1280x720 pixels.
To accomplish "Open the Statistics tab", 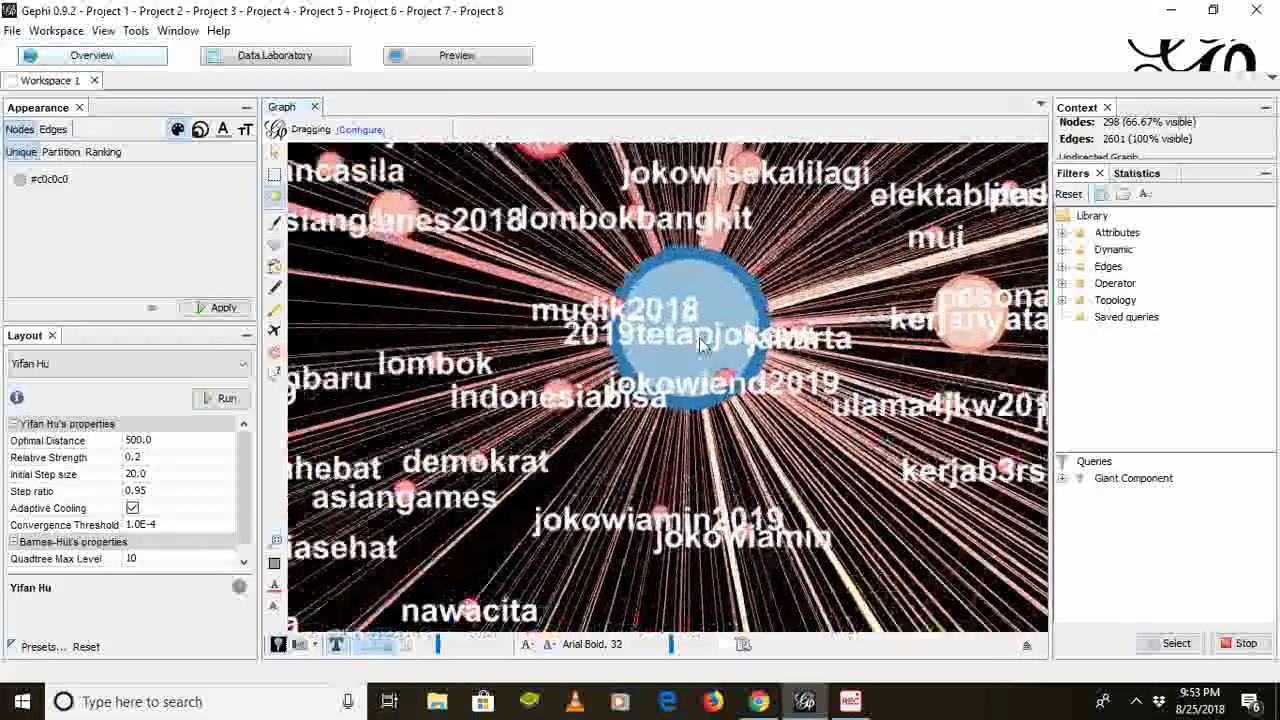I will pyautogui.click(x=1137, y=174).
